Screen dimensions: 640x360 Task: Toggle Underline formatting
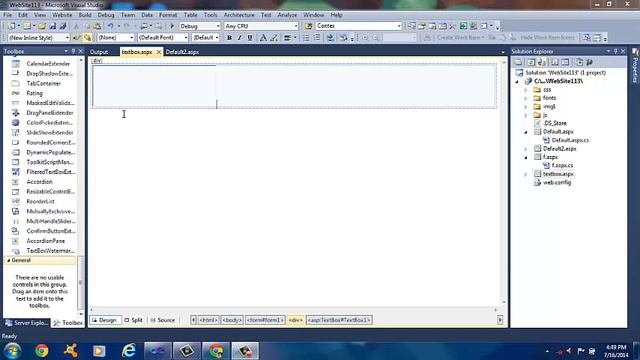(x=250, y=38)
